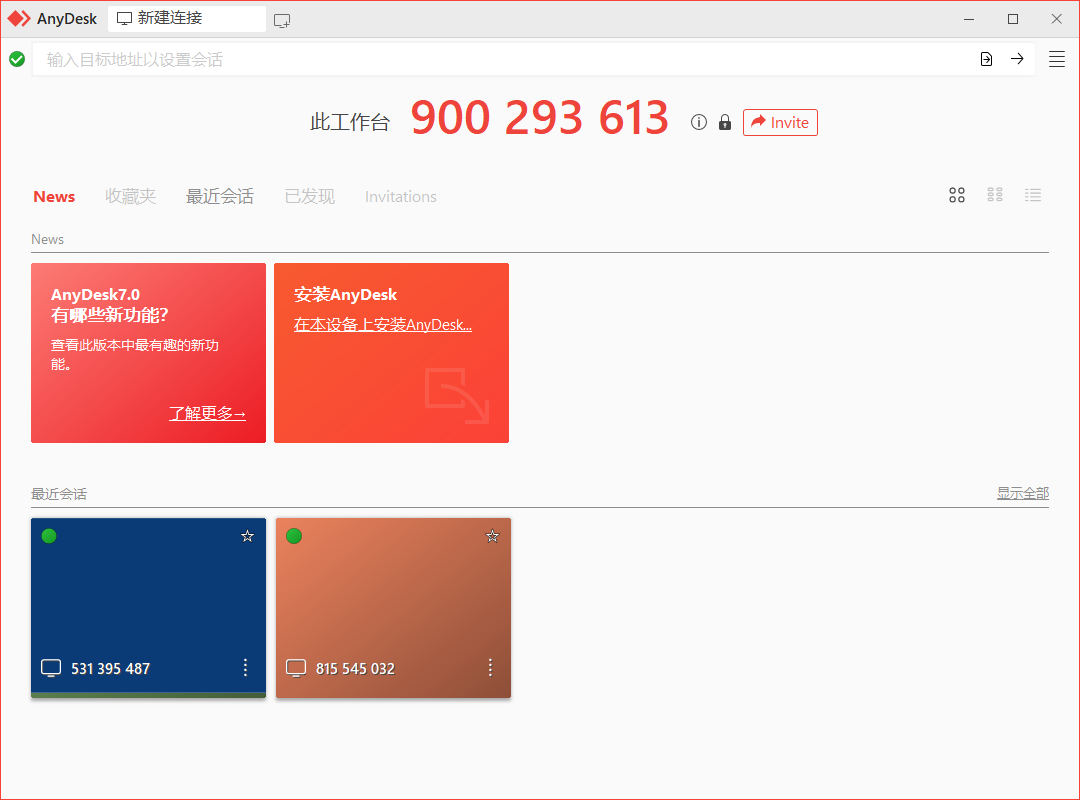The height and width of the screenshot is (800, 1080).
Task: Open session options menu for 531 395 487
Action: (245, 668)
